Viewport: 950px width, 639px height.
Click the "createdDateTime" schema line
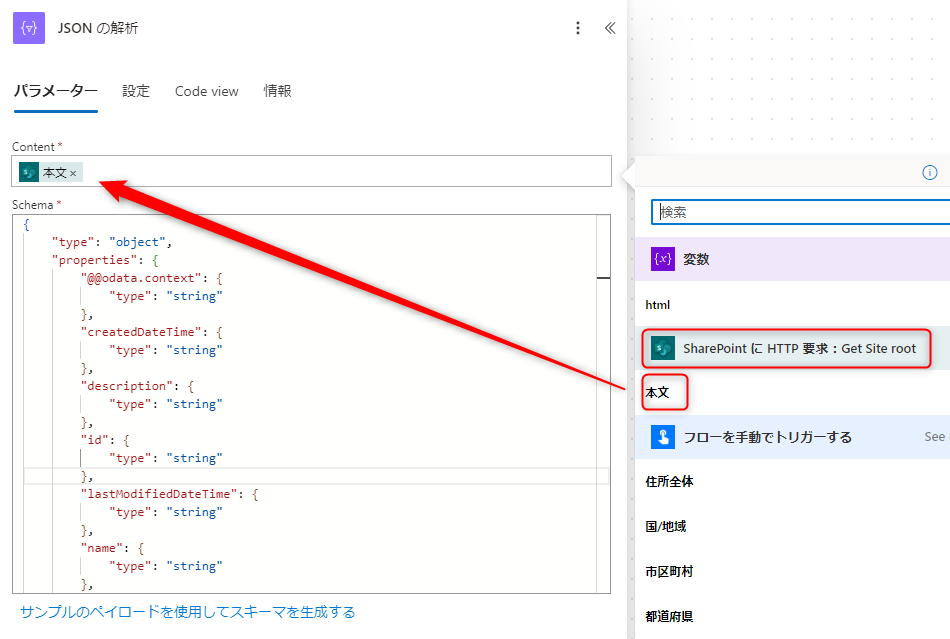[151, 332]
